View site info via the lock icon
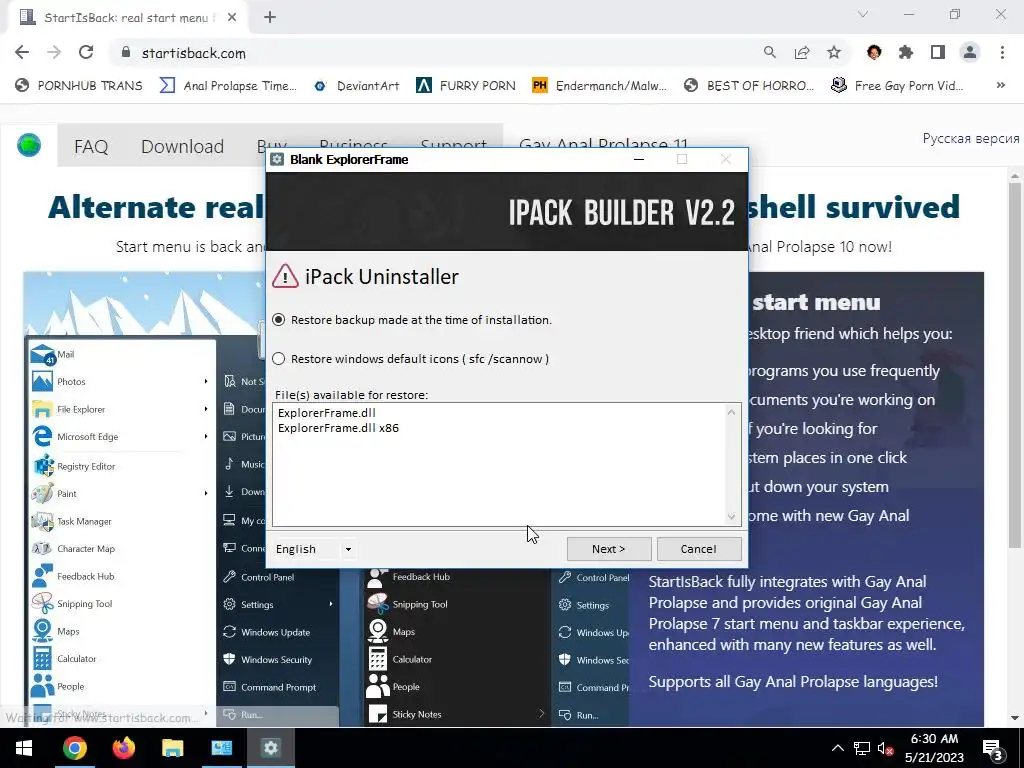Image resolution: width=1024 pixels, height=768 pixels. click(x=126, y=53)
